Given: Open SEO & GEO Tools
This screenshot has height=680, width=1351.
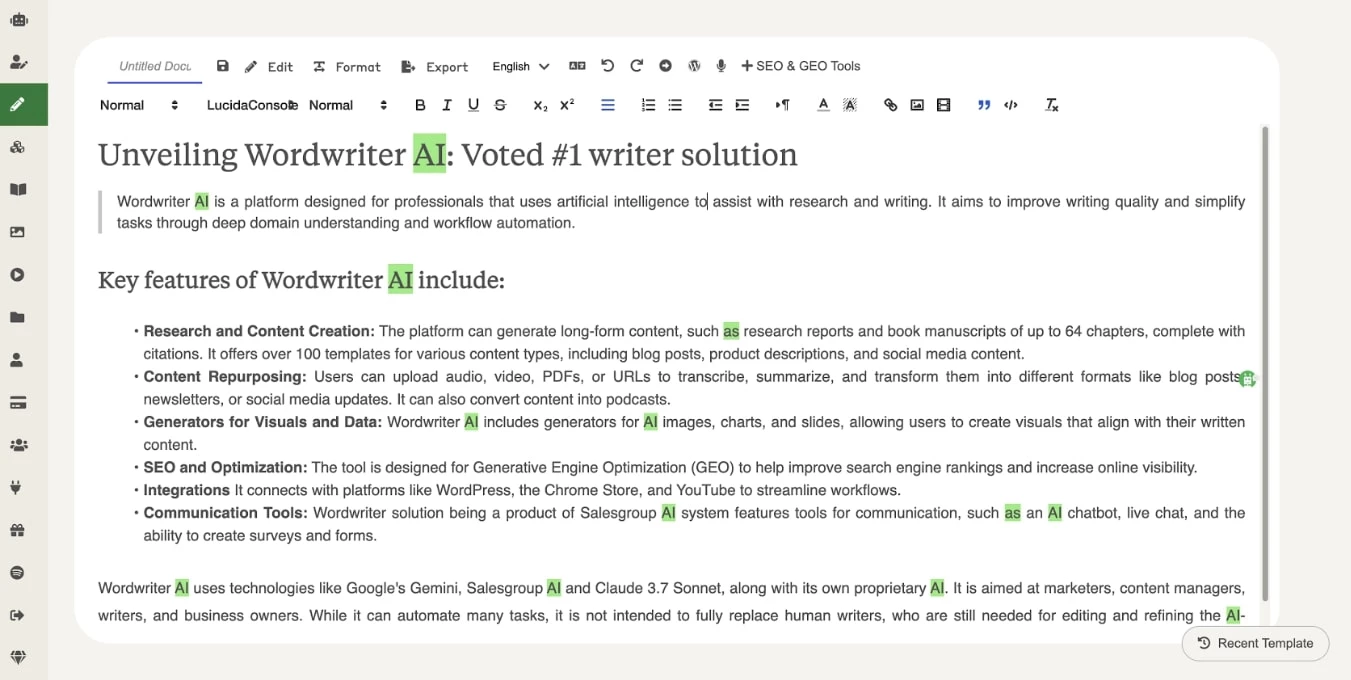Looking at the screenshot, I should [x=801, y=66].
